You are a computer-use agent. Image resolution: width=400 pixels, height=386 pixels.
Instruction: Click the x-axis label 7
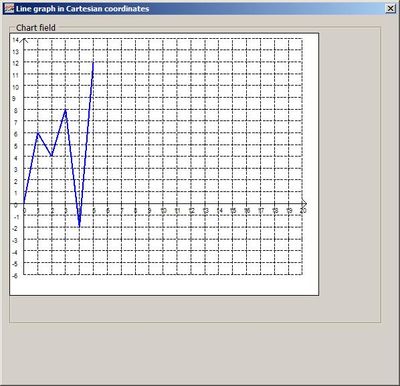tap(122, 211)
